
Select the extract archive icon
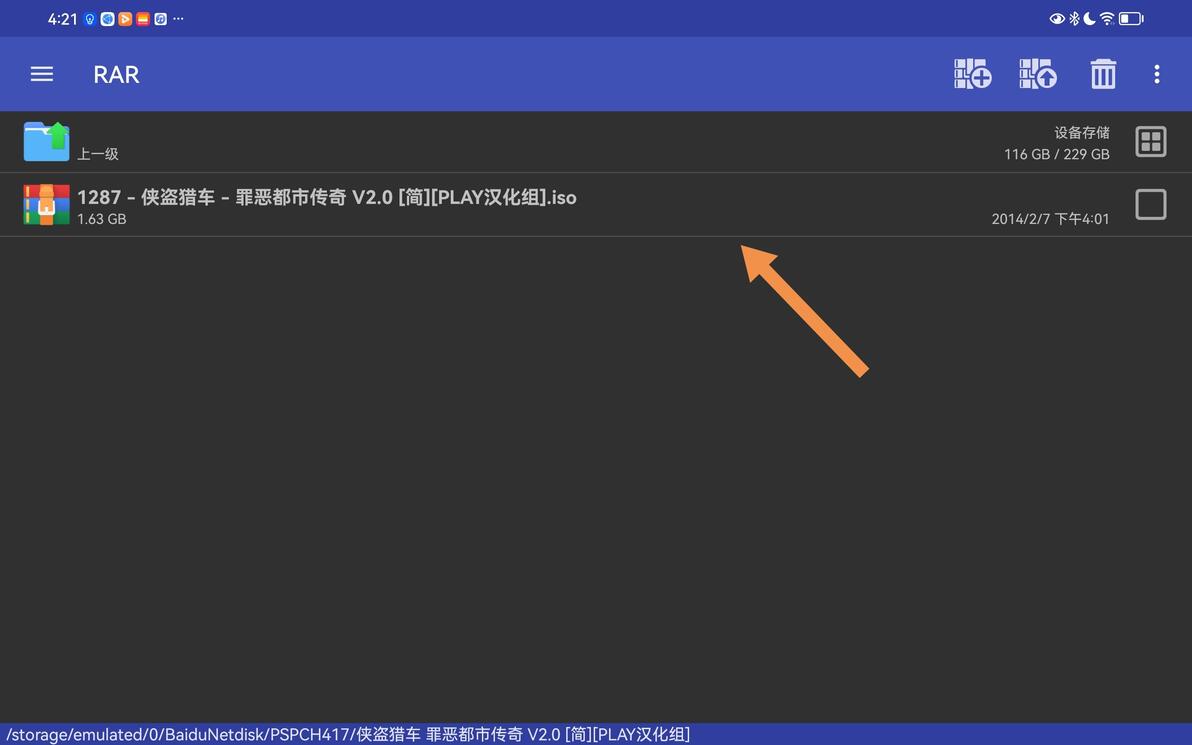pos(1037,73)
